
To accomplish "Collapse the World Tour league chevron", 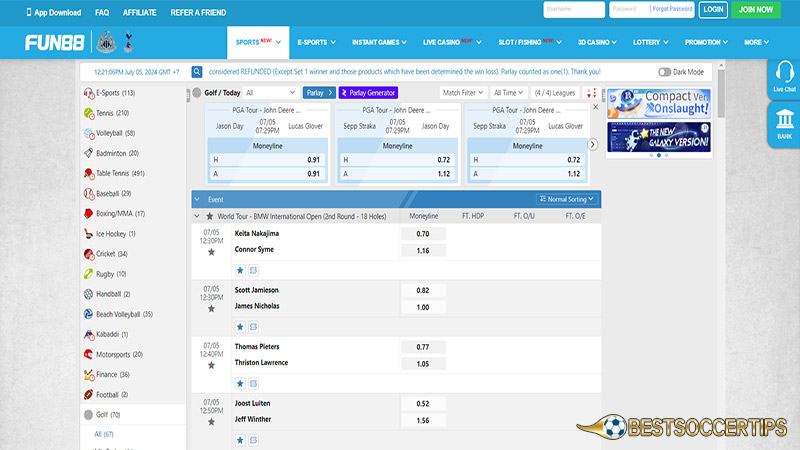I will coord(197,216).
